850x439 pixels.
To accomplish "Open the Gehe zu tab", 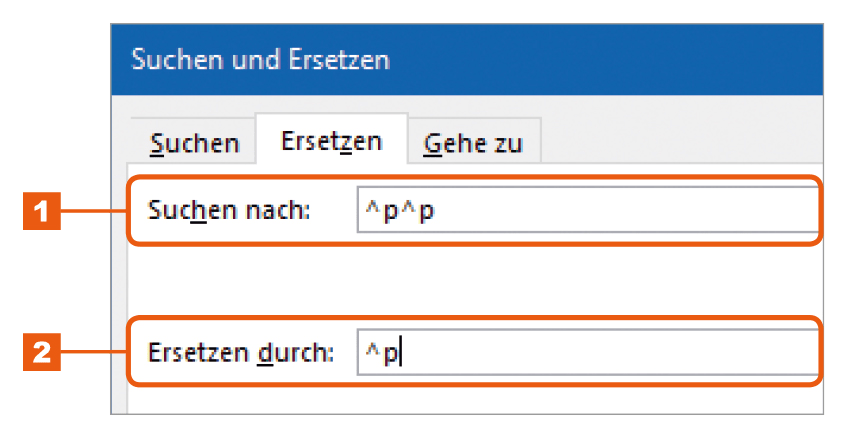I will tap(474, 143).
